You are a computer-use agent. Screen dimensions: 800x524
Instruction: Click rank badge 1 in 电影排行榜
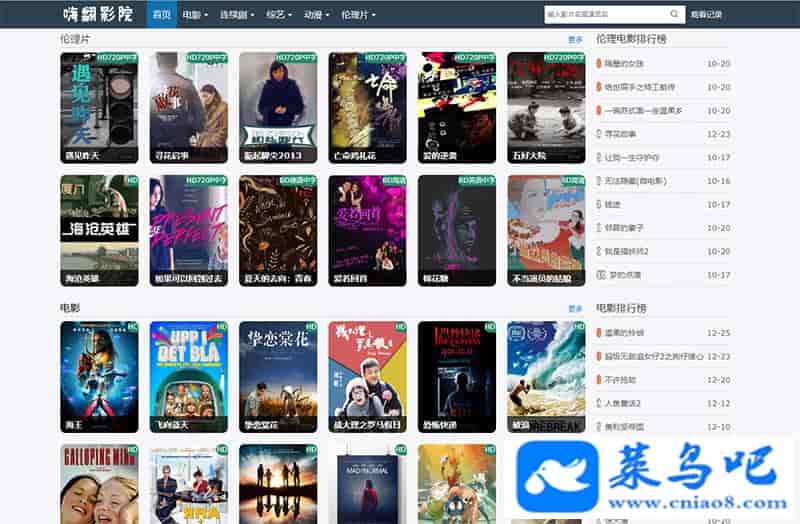(600, 333)
